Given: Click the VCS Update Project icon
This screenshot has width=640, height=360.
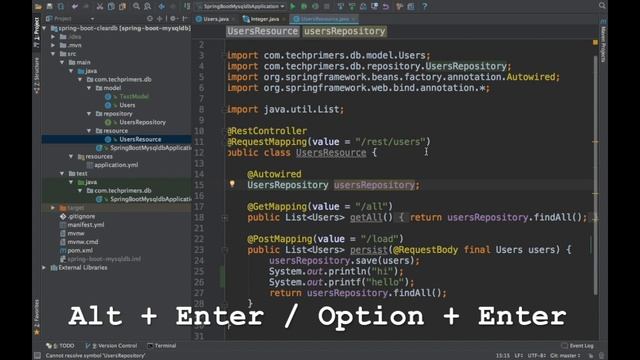Looking at the screenshot, I should tap(340, 7).
